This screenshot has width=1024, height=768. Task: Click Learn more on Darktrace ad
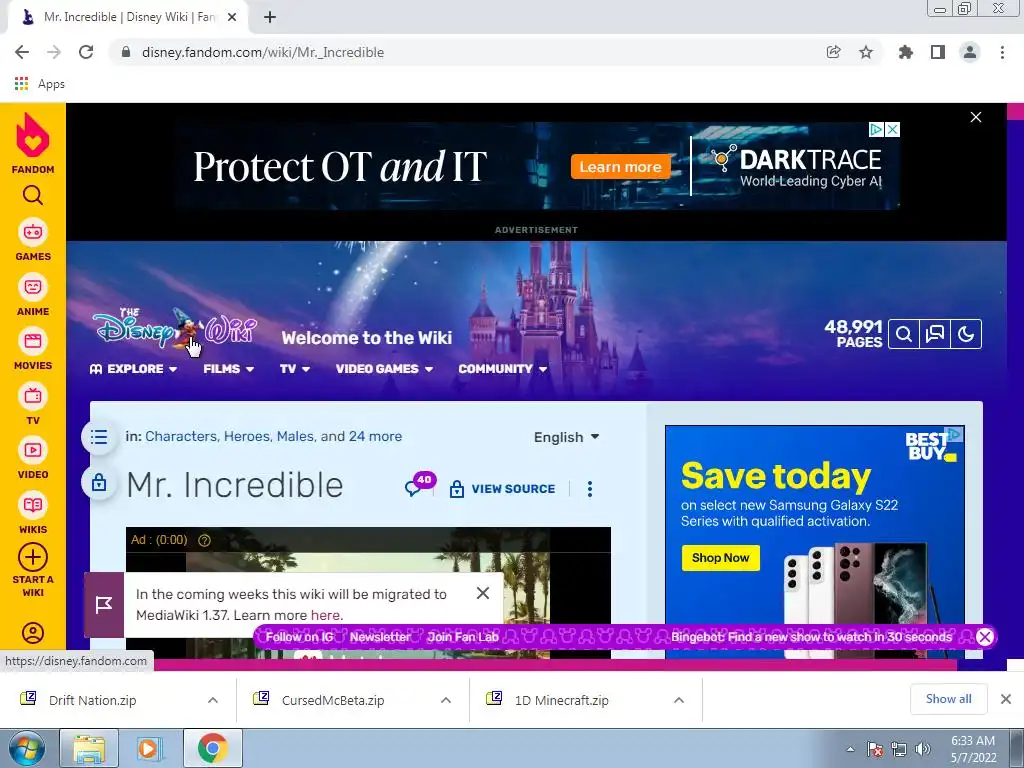tap(620, 167)
